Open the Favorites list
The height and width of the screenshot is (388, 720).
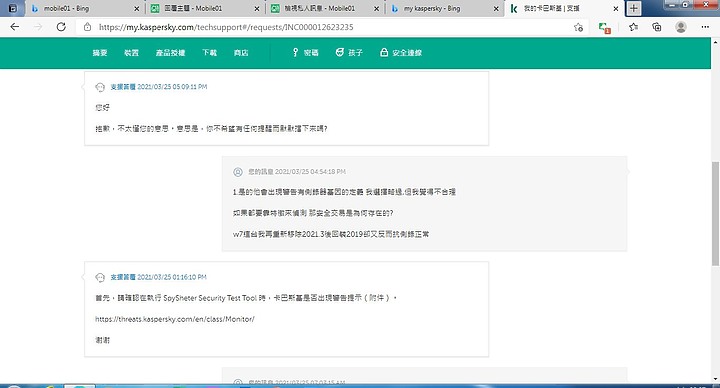click(x=633, y=27)
